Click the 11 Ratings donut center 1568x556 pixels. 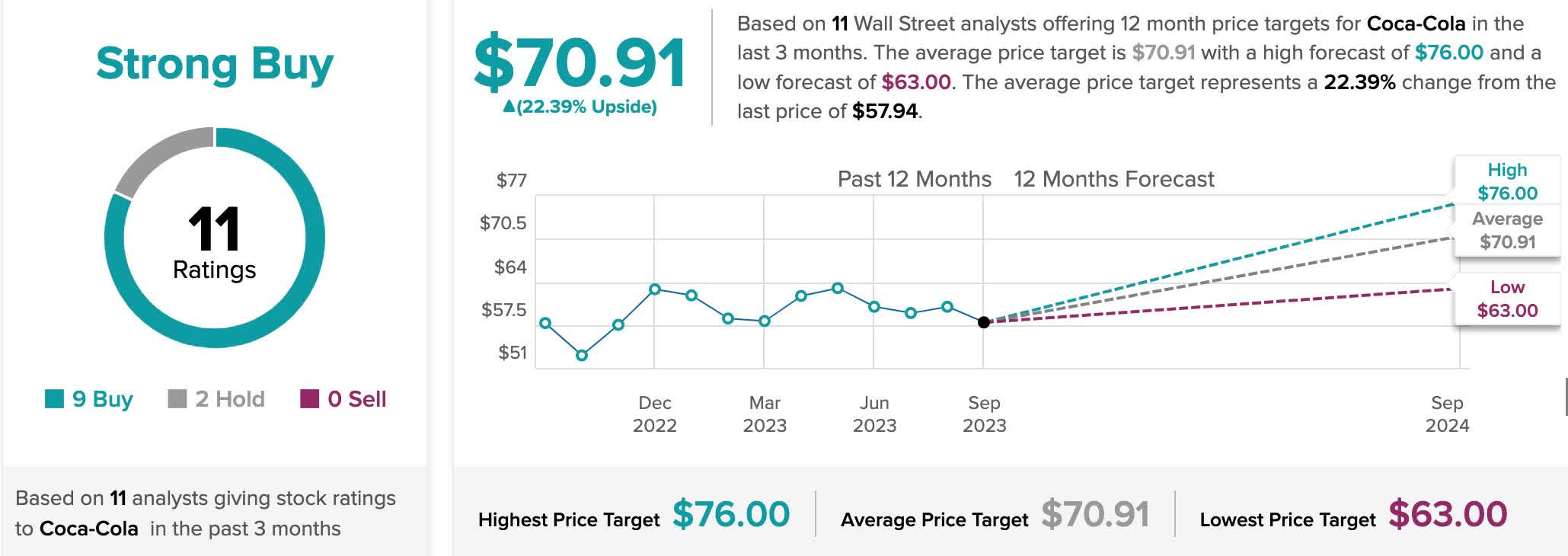point(215,240)
